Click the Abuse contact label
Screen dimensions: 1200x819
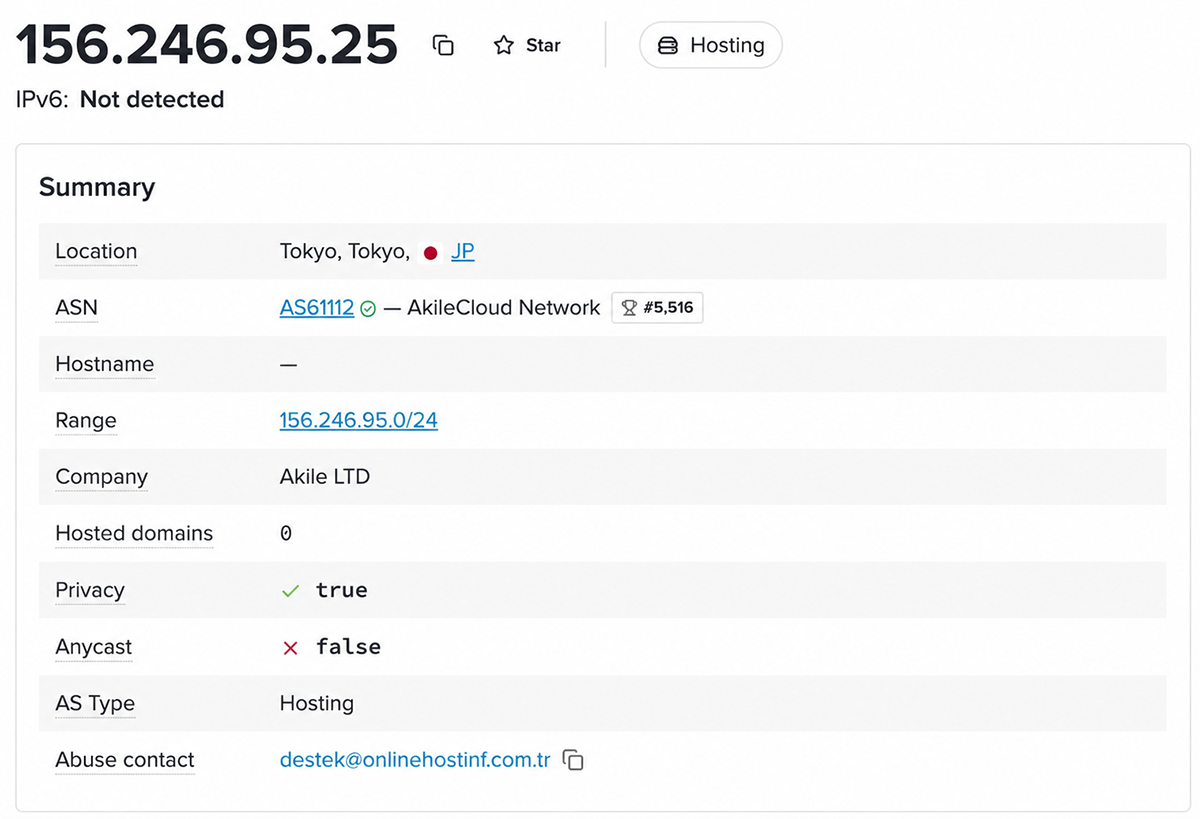125,760
